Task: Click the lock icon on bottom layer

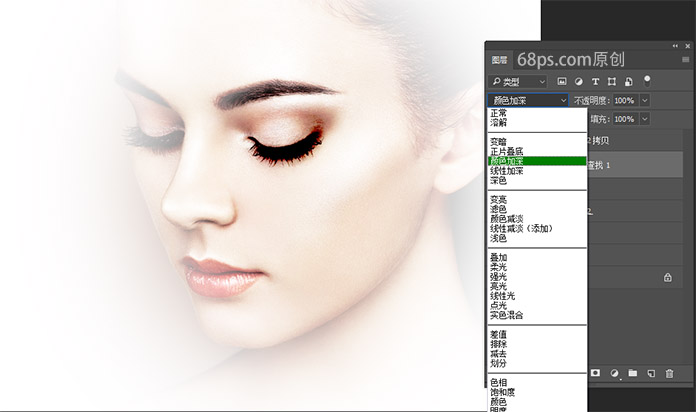Action: 668,277
